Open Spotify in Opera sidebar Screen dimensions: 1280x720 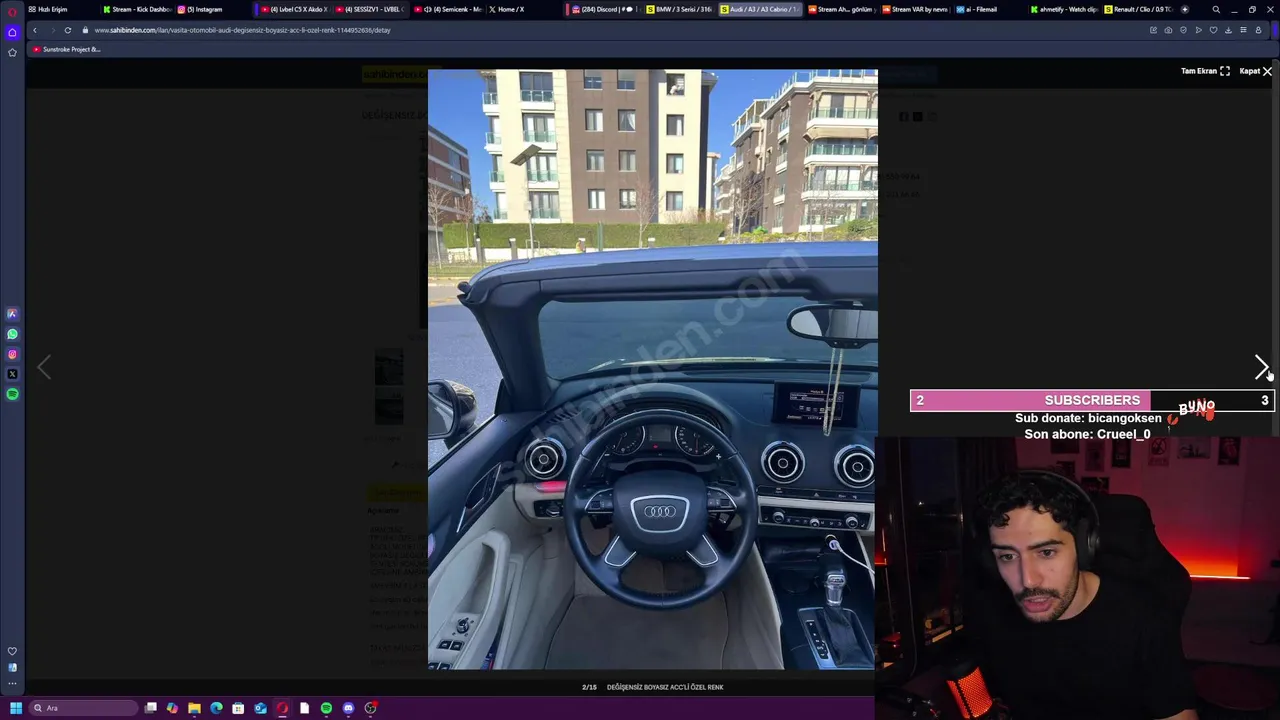pos(12,394)
